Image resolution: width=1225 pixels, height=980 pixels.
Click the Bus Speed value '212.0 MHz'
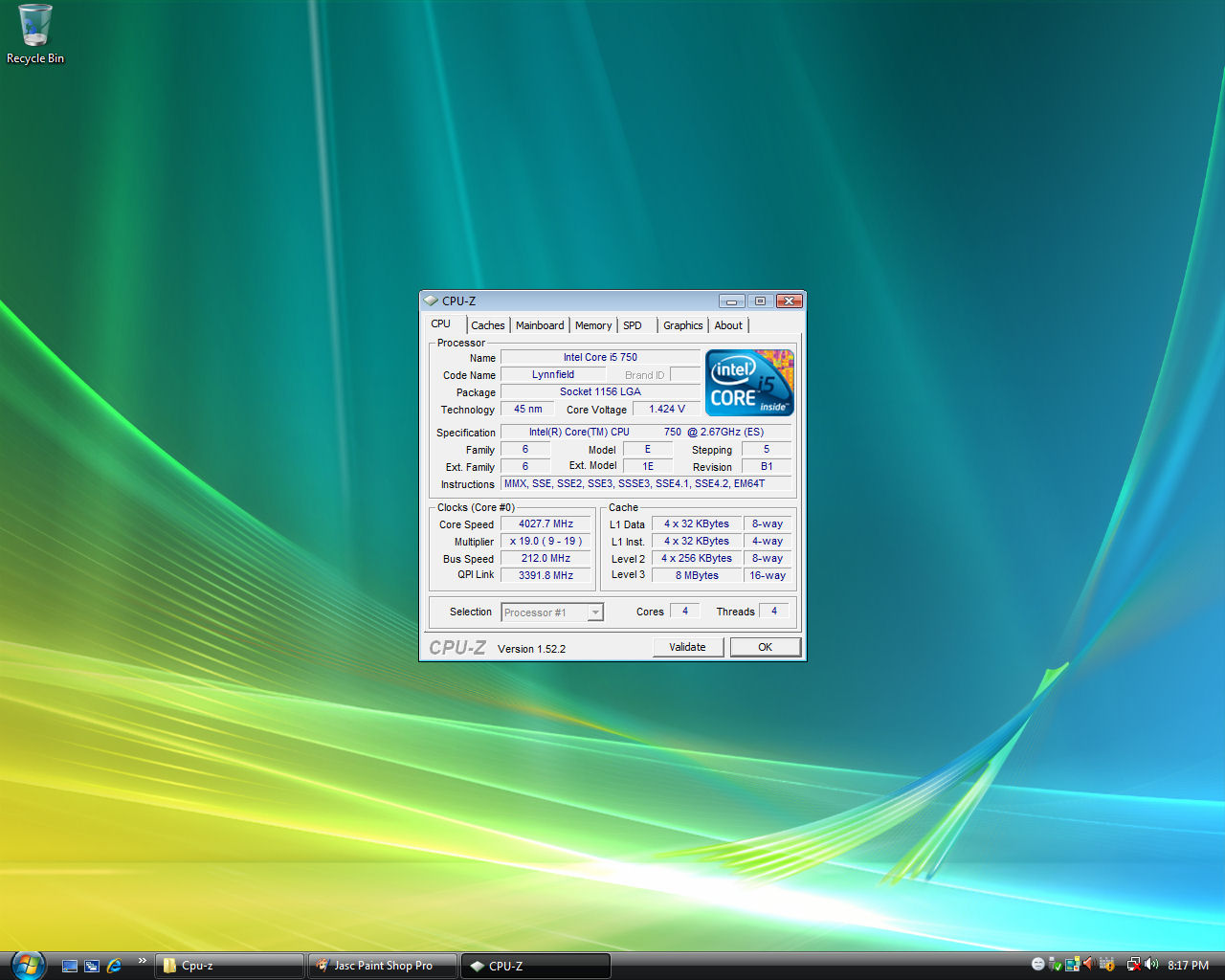pyautogui.click(x=546, y=558)
